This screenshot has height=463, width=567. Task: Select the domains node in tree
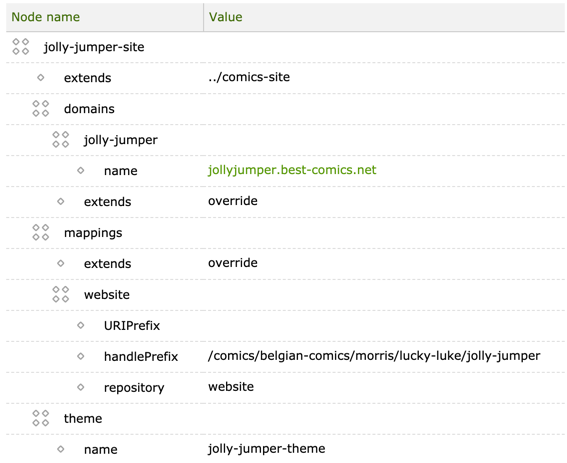tap(89, 109)
